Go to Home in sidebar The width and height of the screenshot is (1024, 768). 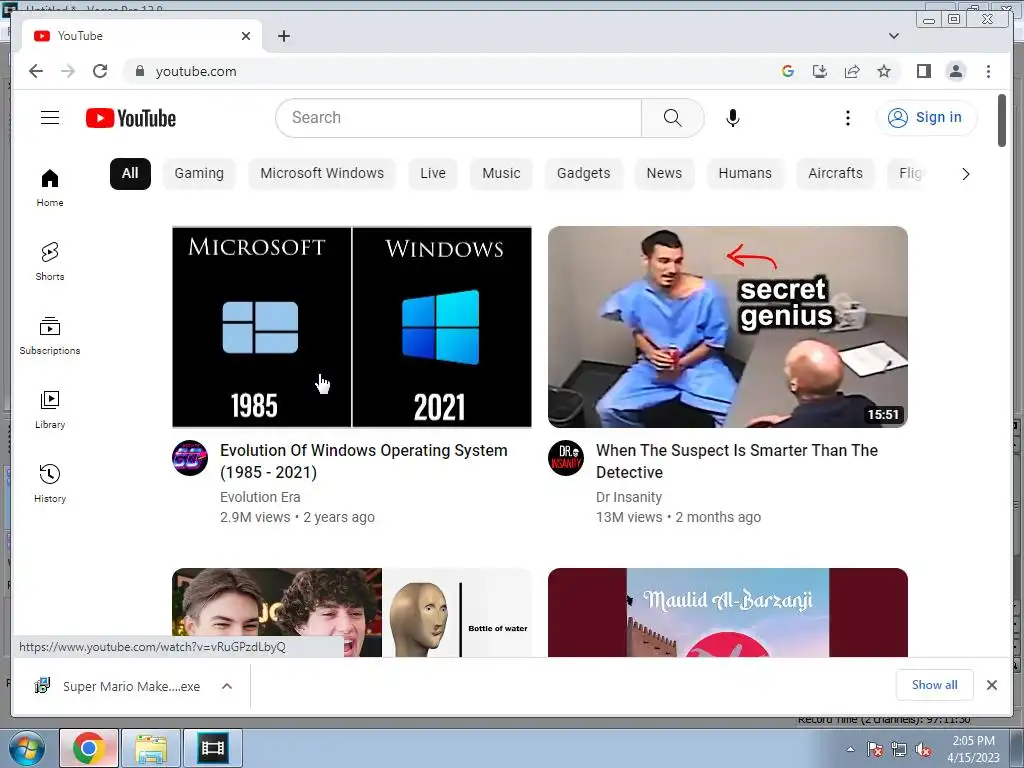point(50,187)
